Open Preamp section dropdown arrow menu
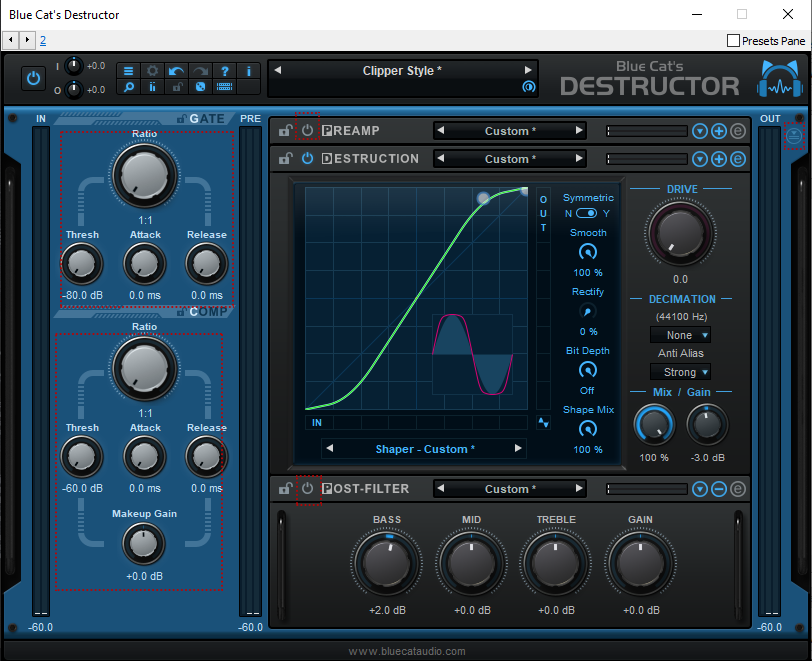812x661 pixels. coord(700,131)
